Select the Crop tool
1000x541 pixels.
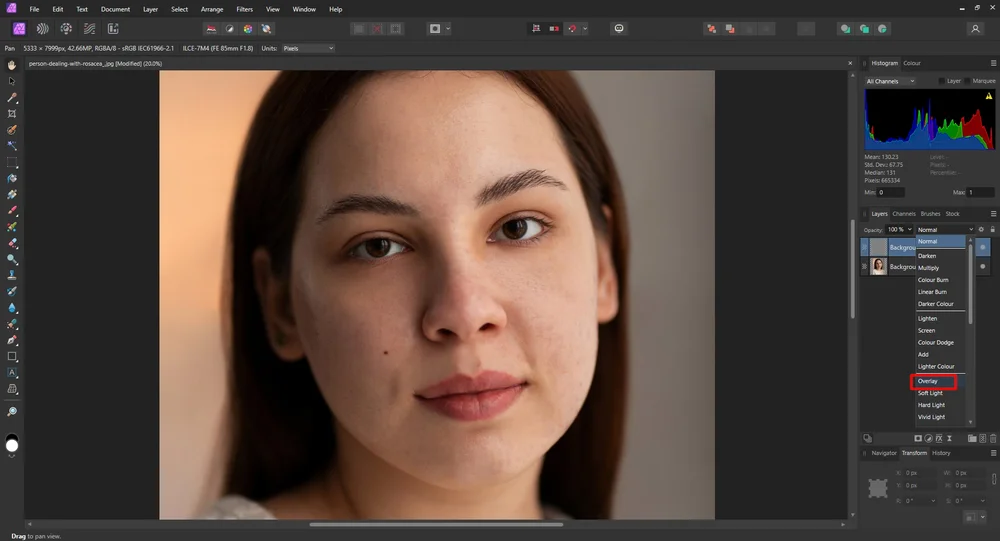(11, 114)
